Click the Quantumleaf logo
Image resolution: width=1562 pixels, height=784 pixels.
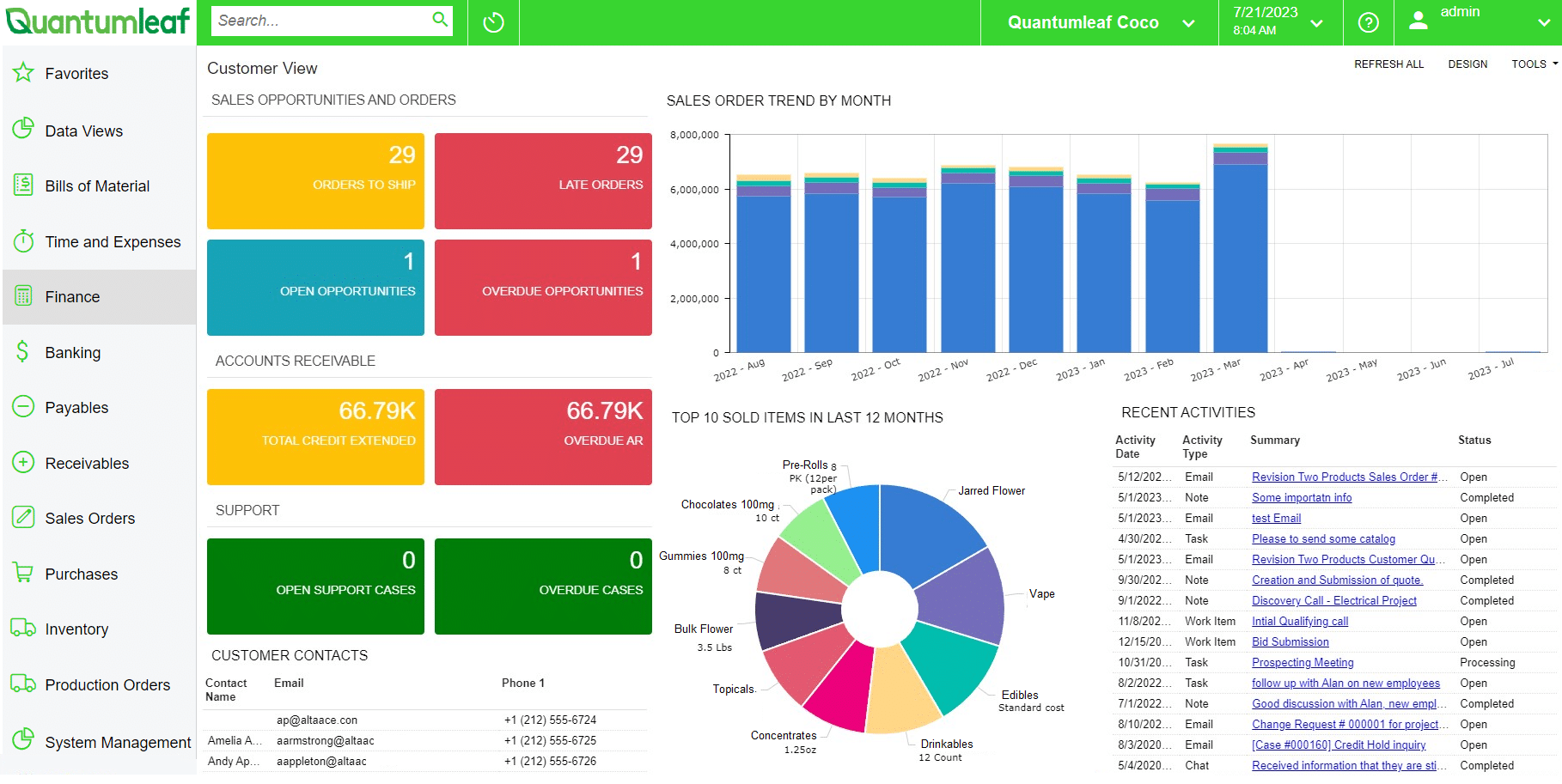[98, 21]
